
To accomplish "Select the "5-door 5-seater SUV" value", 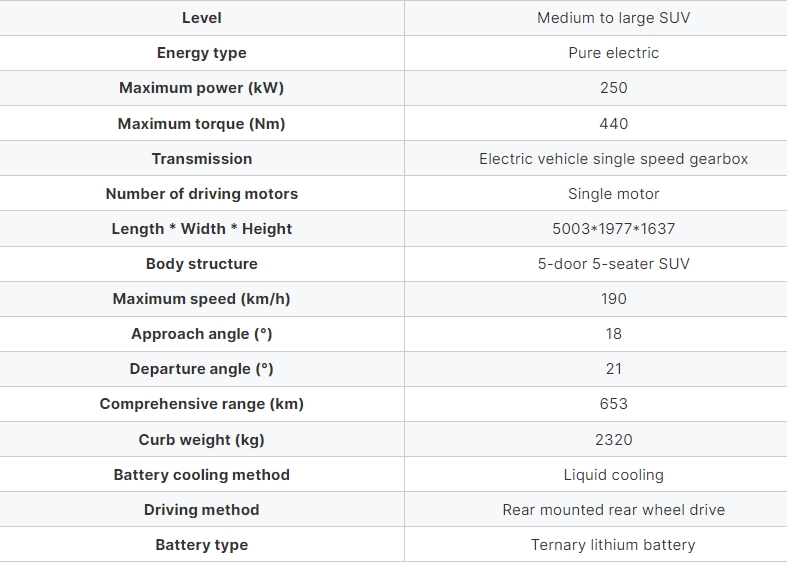I will [x=613, y=264].
